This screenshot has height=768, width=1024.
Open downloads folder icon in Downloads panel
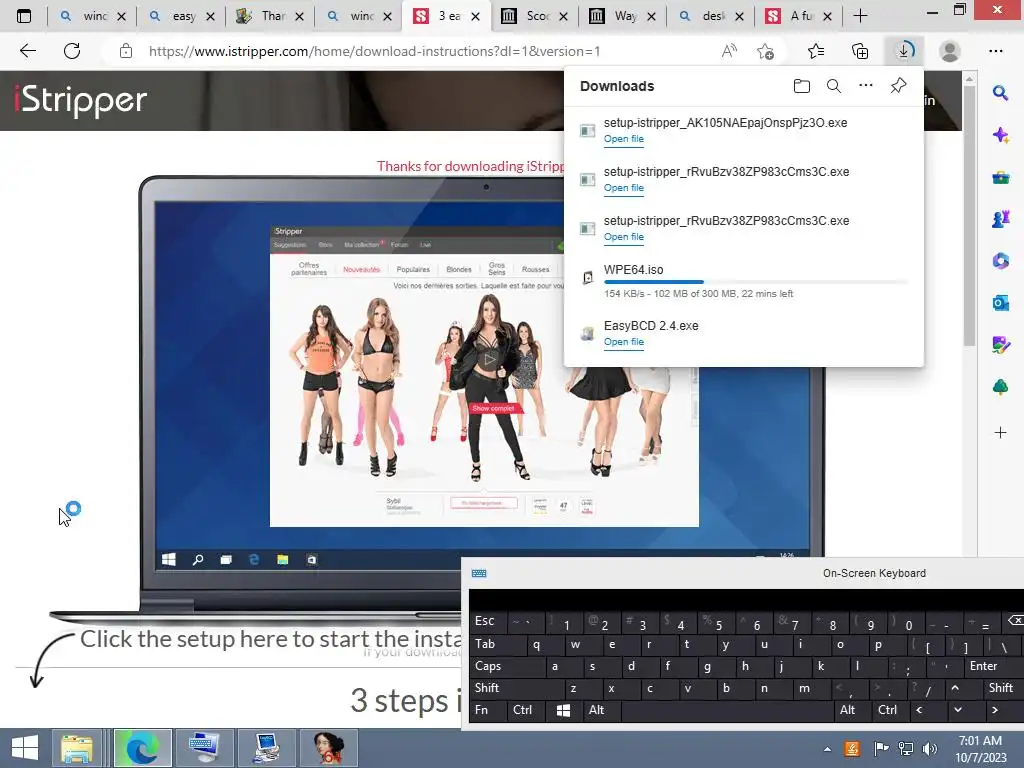coord(801,86)
